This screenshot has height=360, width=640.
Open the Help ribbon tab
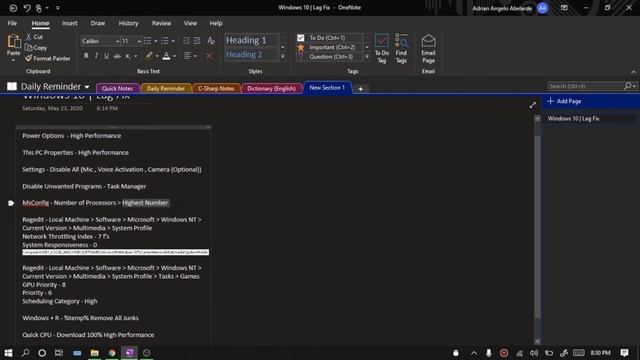coord(216,23)
